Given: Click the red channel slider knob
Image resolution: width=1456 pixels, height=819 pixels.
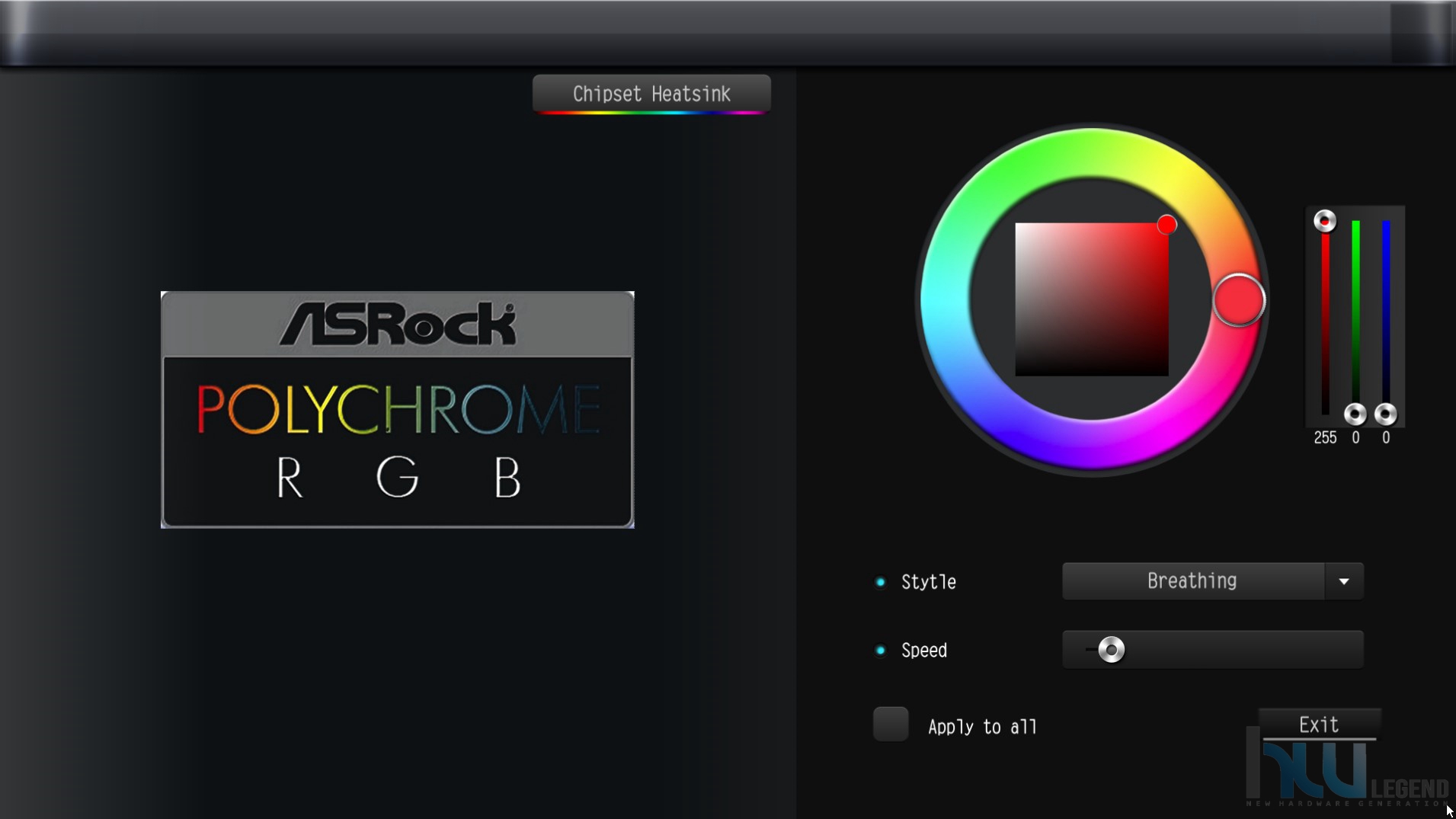Looking at the screenshot, I should [x=1325, y=221].
